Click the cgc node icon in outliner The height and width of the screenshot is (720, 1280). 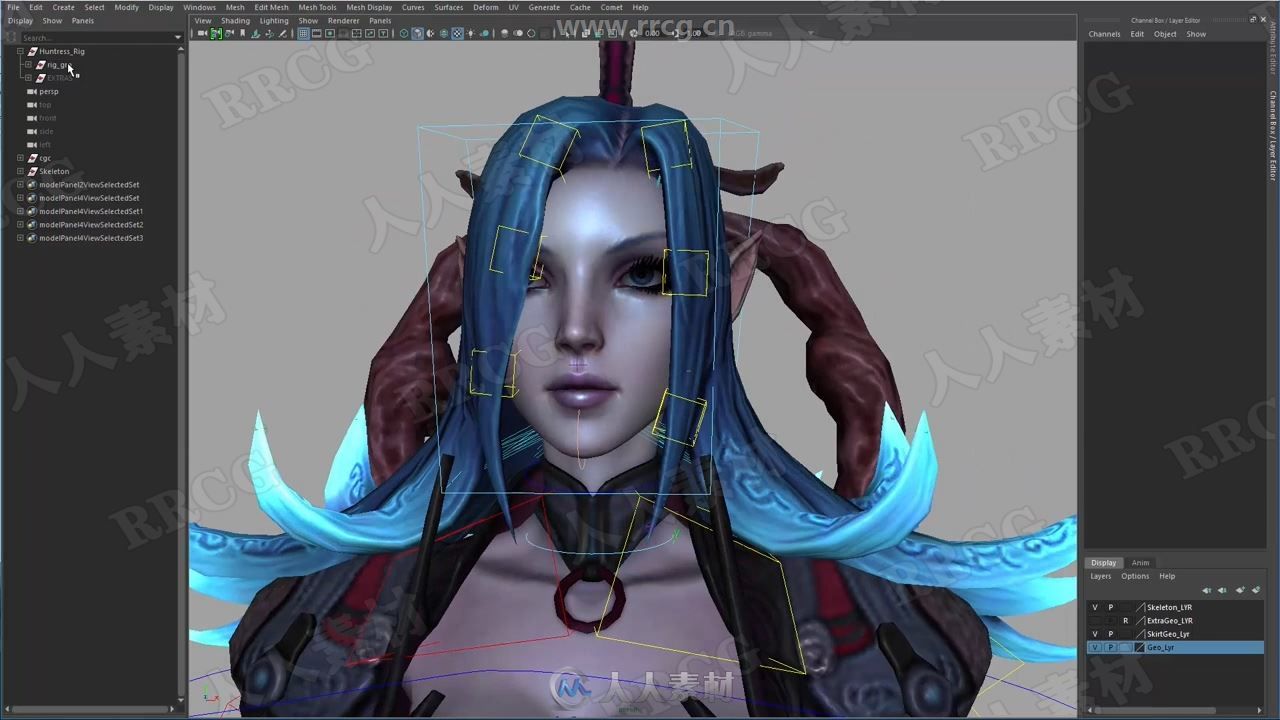tap(33, 158)
